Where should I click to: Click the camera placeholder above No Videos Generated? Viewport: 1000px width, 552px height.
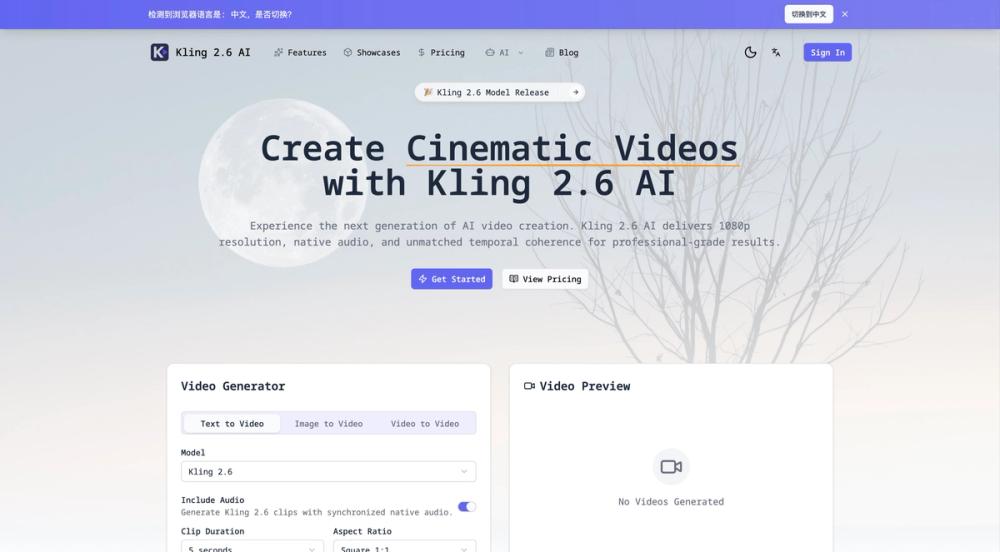pyautogui.click(x=671, y=467)
